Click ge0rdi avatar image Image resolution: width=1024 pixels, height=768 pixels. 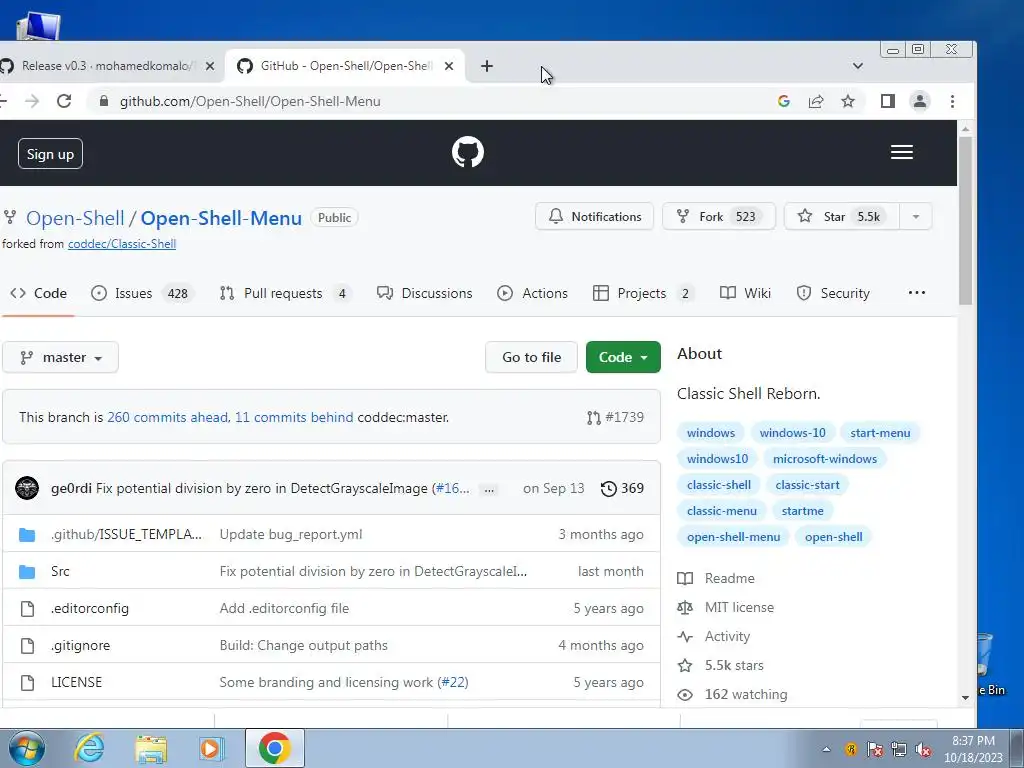tap(27, 488)
